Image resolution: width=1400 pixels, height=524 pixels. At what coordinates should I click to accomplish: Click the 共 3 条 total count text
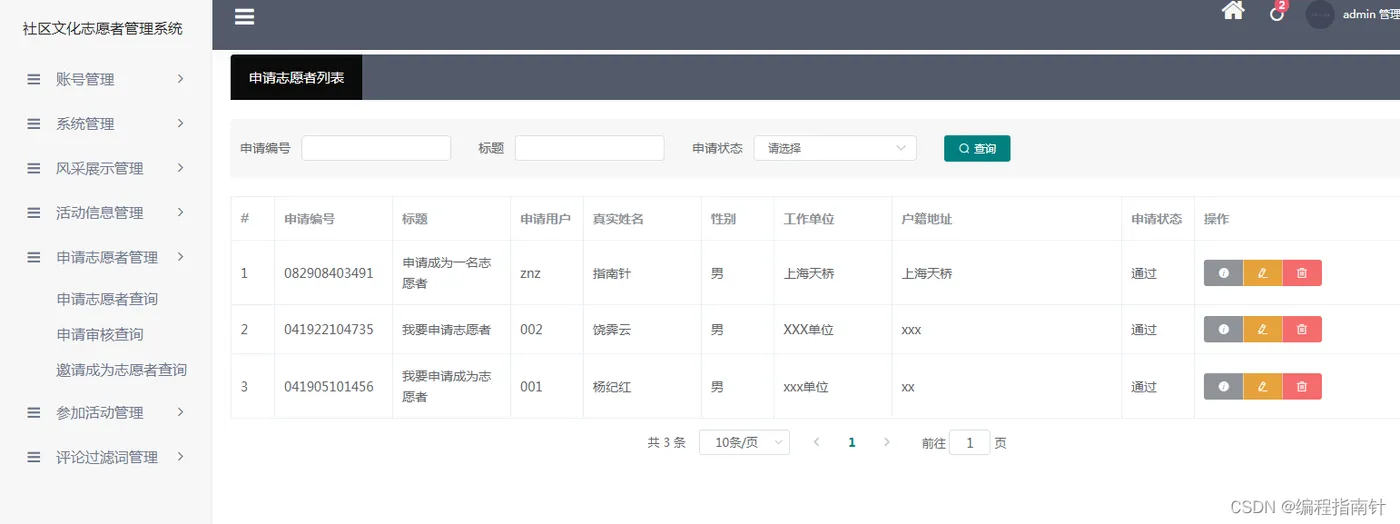666,442
